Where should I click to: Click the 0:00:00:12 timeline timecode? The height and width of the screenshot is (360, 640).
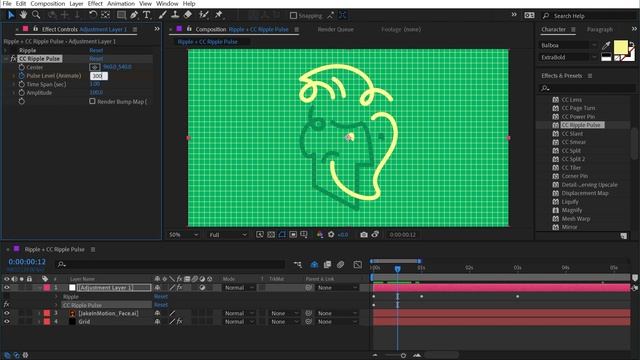[x=27, y=262]
